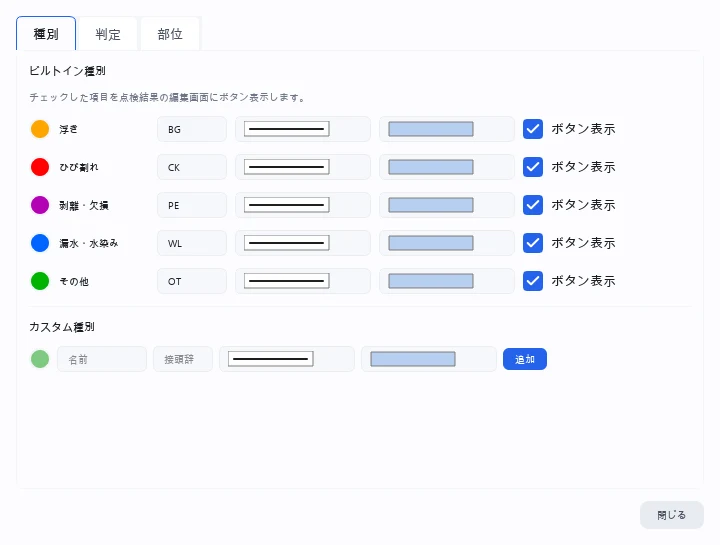Click the WL prefix field
This screenshot has width=720, height=545.
192,243
